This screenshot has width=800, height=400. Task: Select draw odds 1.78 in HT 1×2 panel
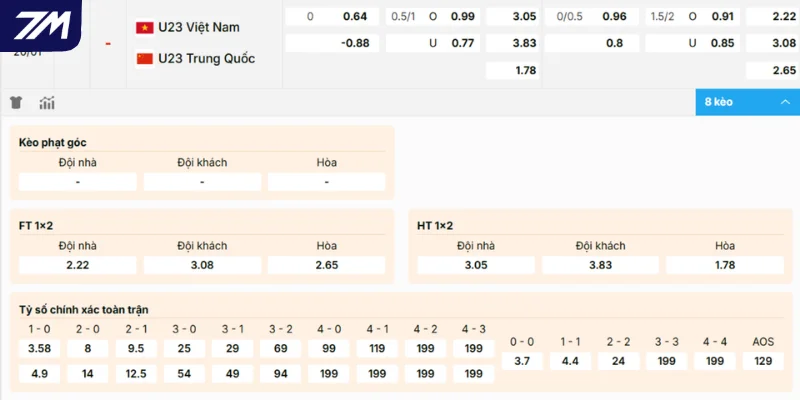(x=725, y=265)
